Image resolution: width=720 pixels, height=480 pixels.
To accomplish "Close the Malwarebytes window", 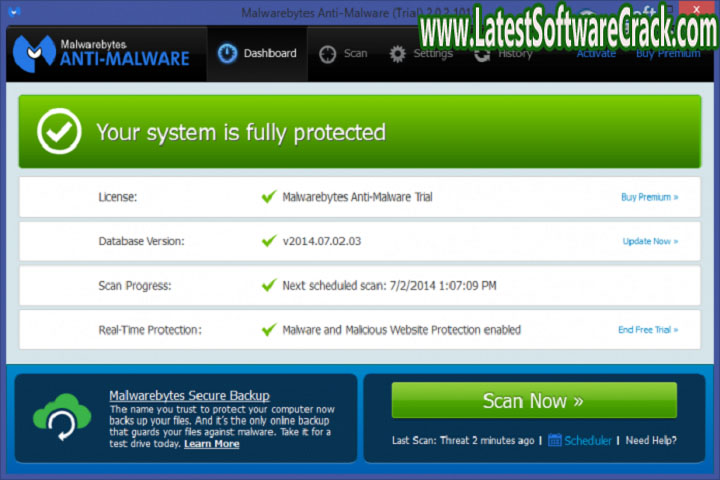I will point(696,9).
